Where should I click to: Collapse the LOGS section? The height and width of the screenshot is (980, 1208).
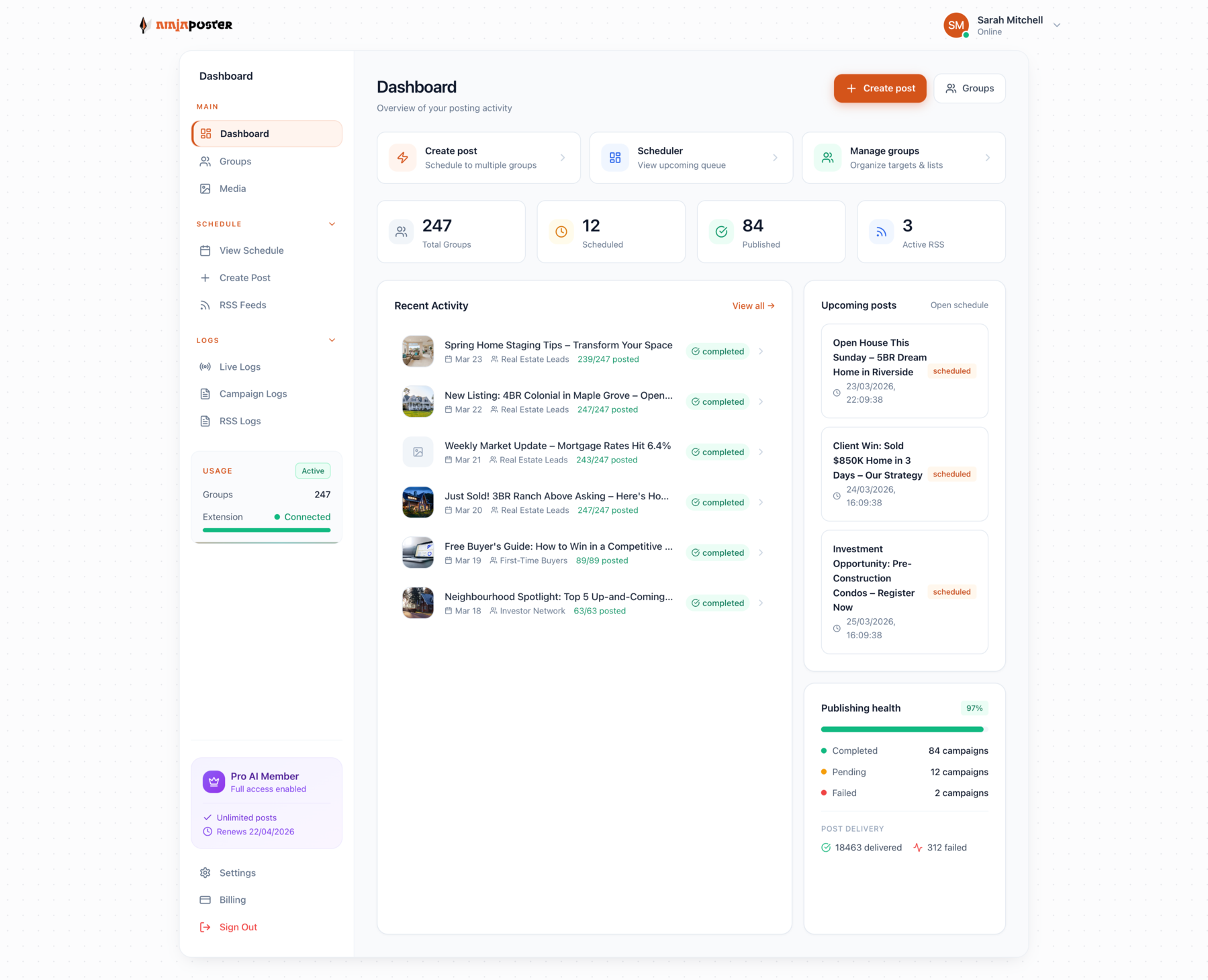tap(332, 340)
